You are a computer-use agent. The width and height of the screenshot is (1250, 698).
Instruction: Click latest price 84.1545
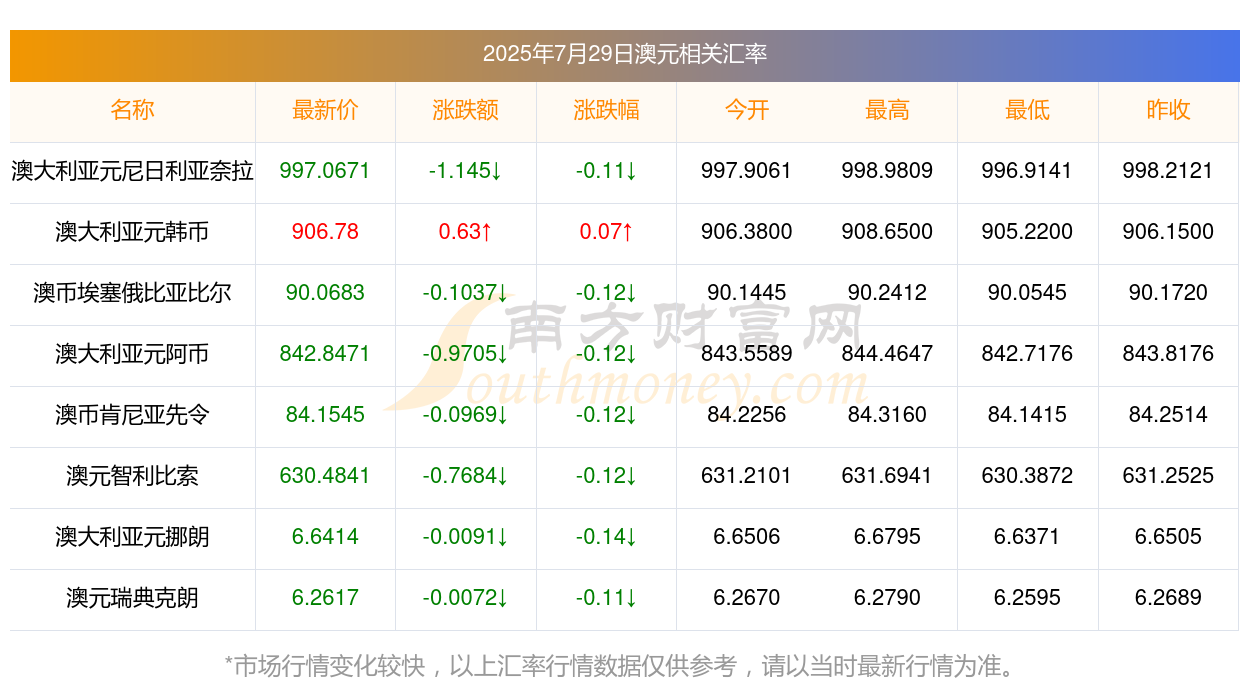(x=325, y=415)
